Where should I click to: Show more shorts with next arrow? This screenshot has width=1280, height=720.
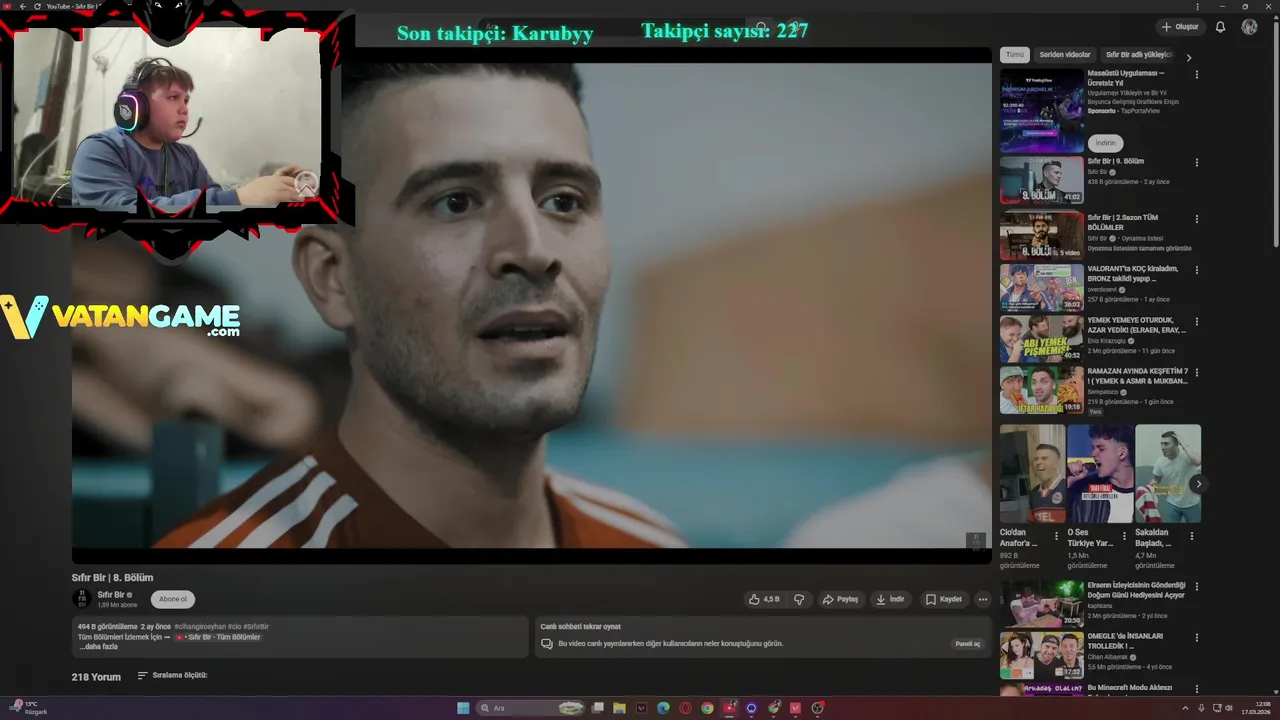(1198, 484)
